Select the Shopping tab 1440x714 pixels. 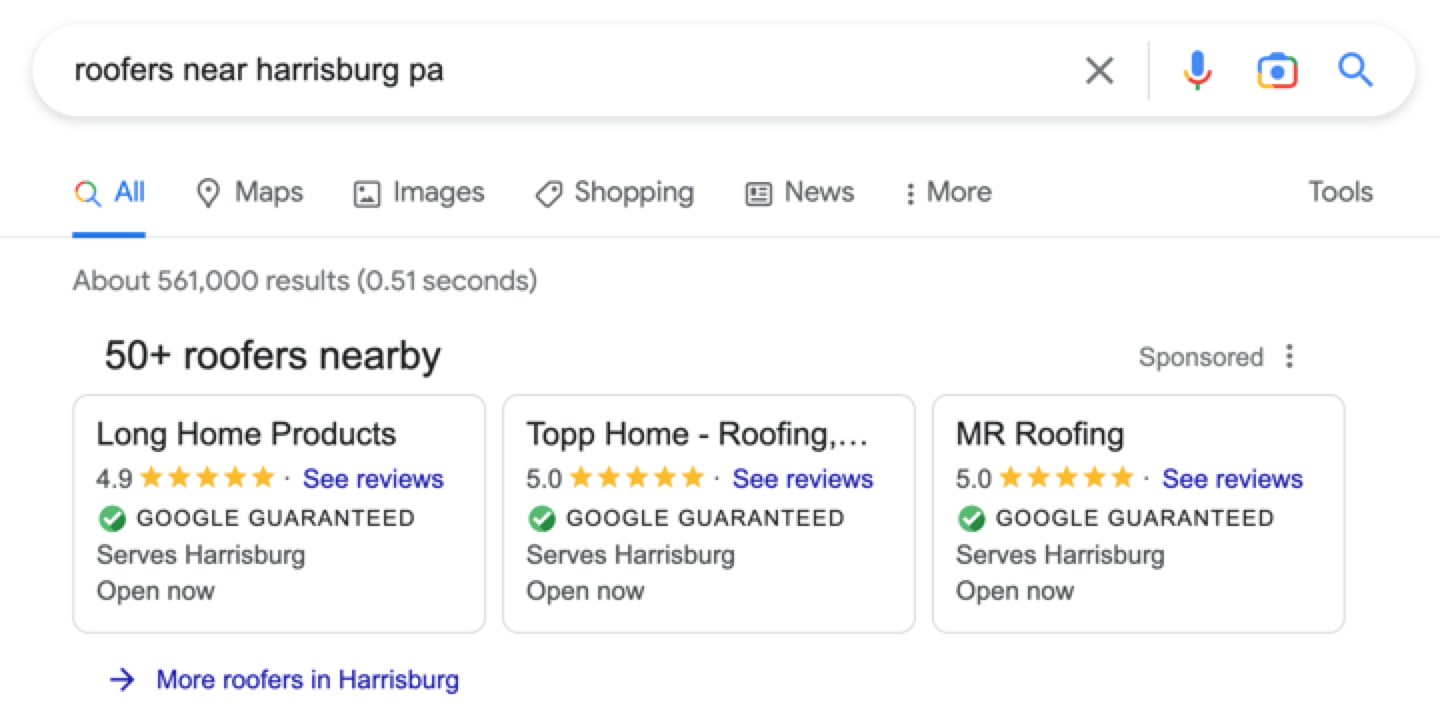(614, 192)
